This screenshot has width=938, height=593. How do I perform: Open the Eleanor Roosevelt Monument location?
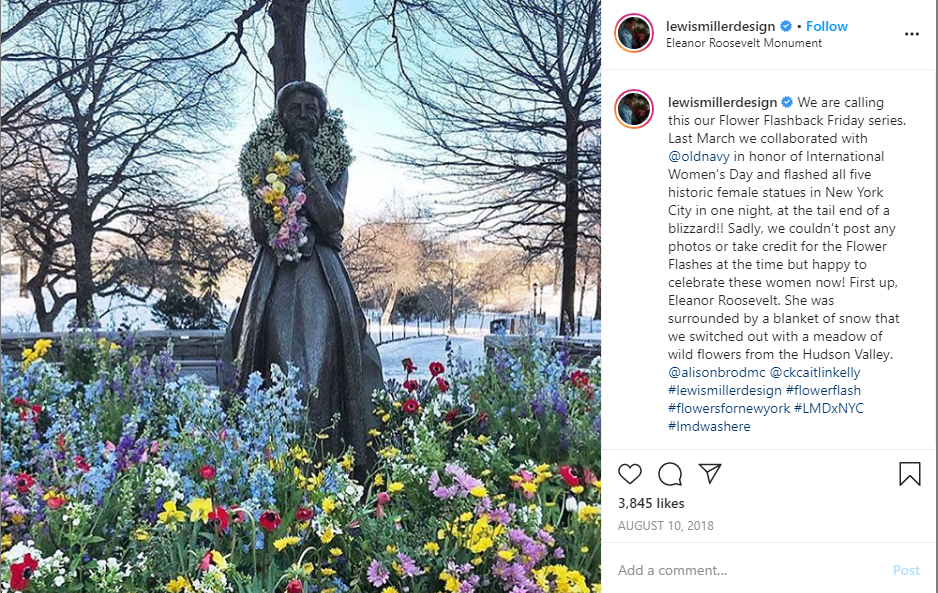(744, 43)
